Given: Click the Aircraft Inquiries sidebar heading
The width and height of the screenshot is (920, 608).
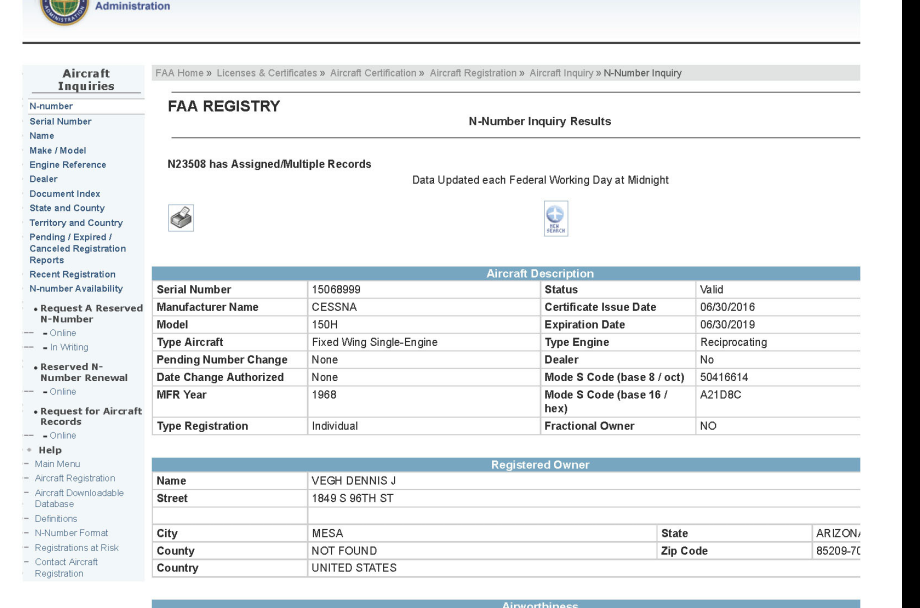Looking at the screenshot, I should (x=86, y=79).
